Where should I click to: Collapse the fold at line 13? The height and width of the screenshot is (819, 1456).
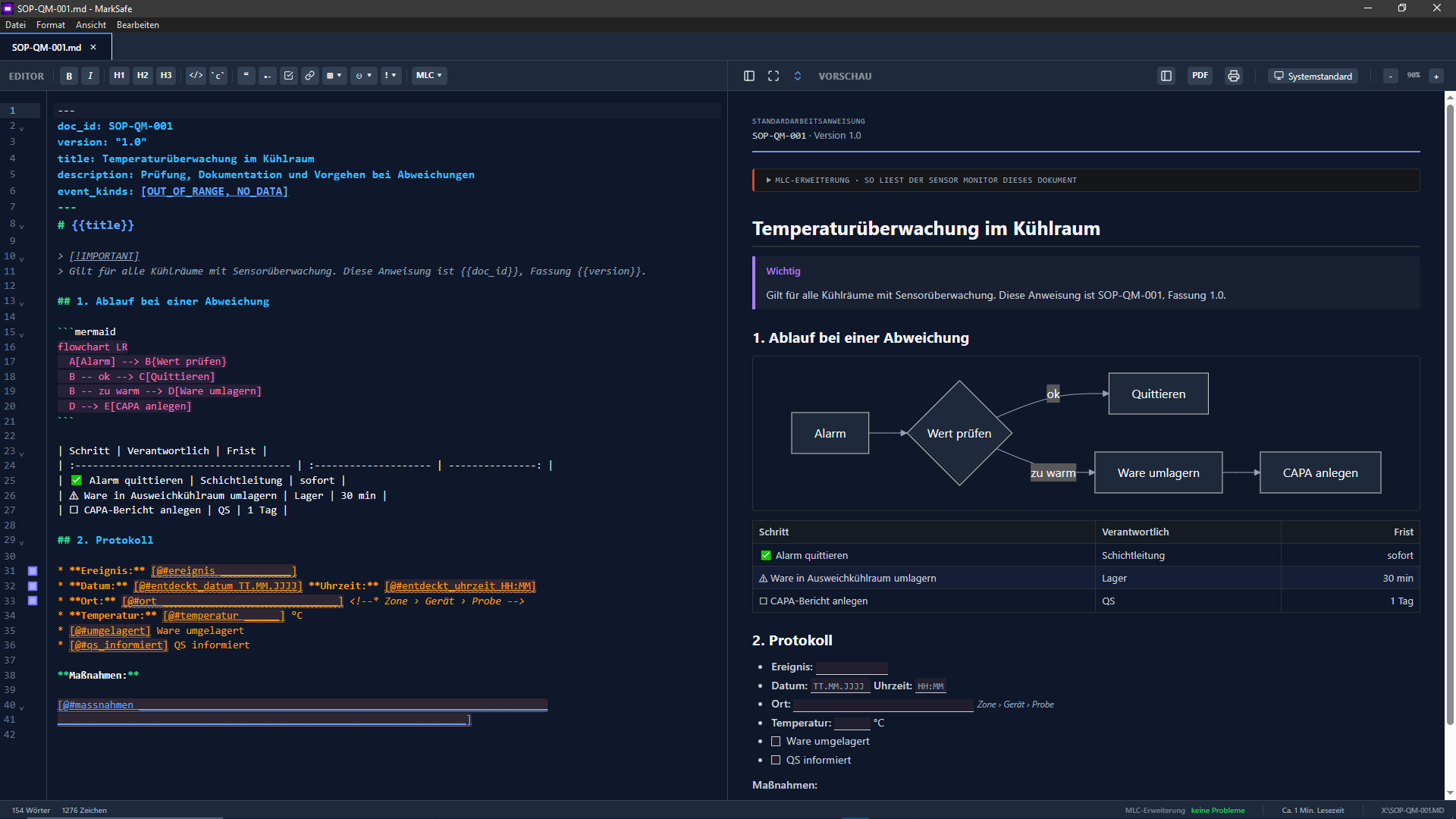(x=21, y=303)
